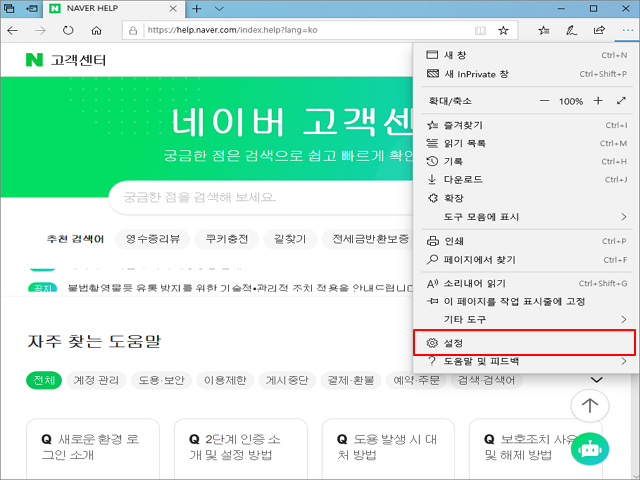Select the 예약·주문 category filter

click(416, 380)
